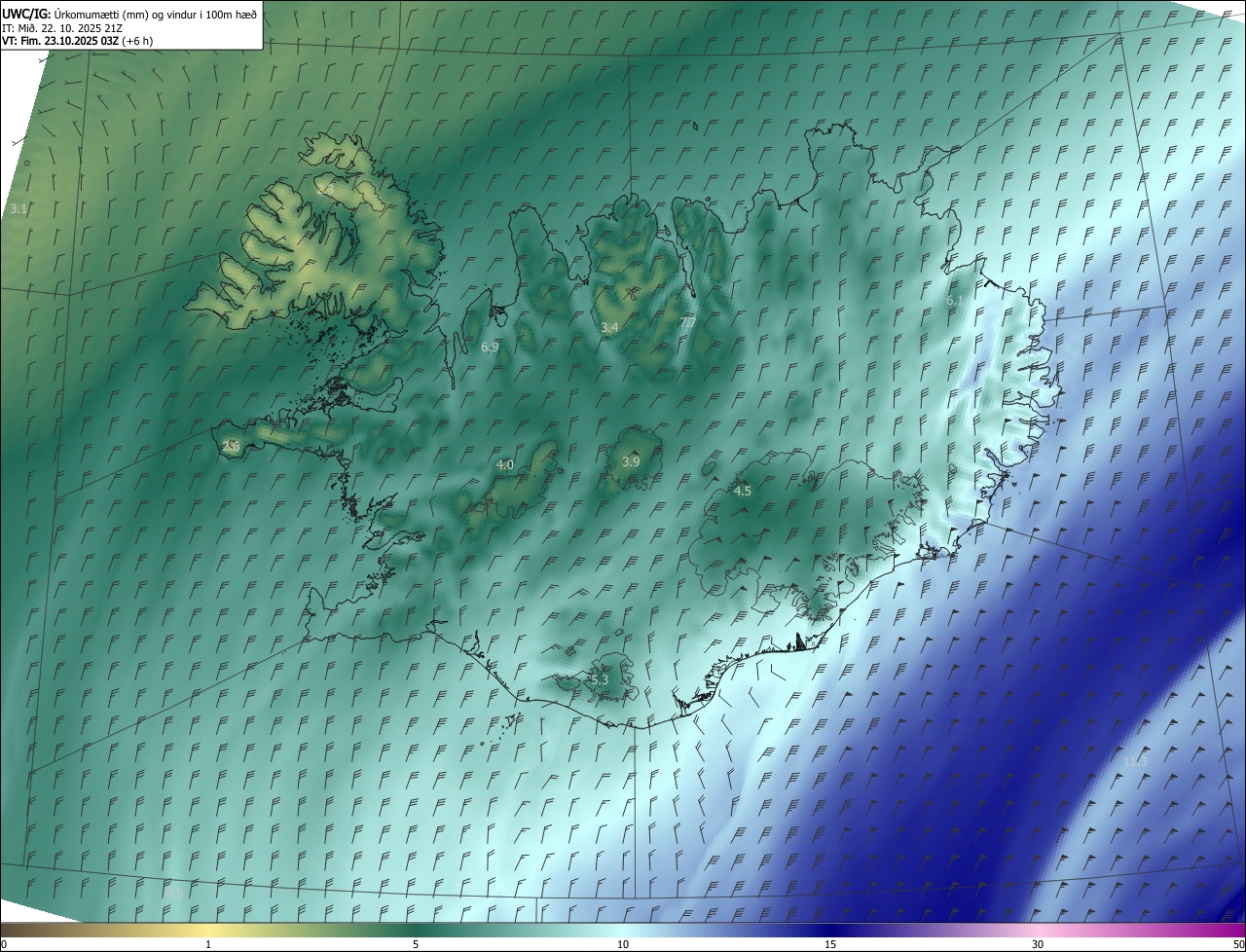Click the 7.7 precipitation value on the map
Image resolution: width=1246 pixels, height=952 pixels.
click(688, 322)
